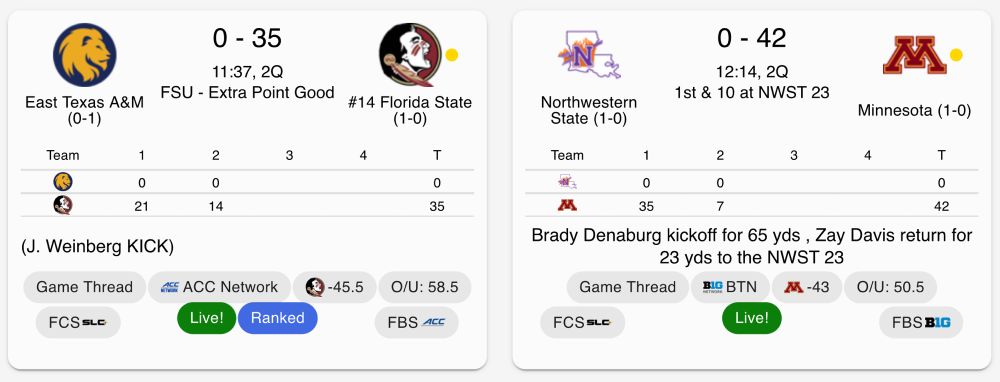Select the ACC Network chip
1000x382 pixels.
[x=219, y=287]
